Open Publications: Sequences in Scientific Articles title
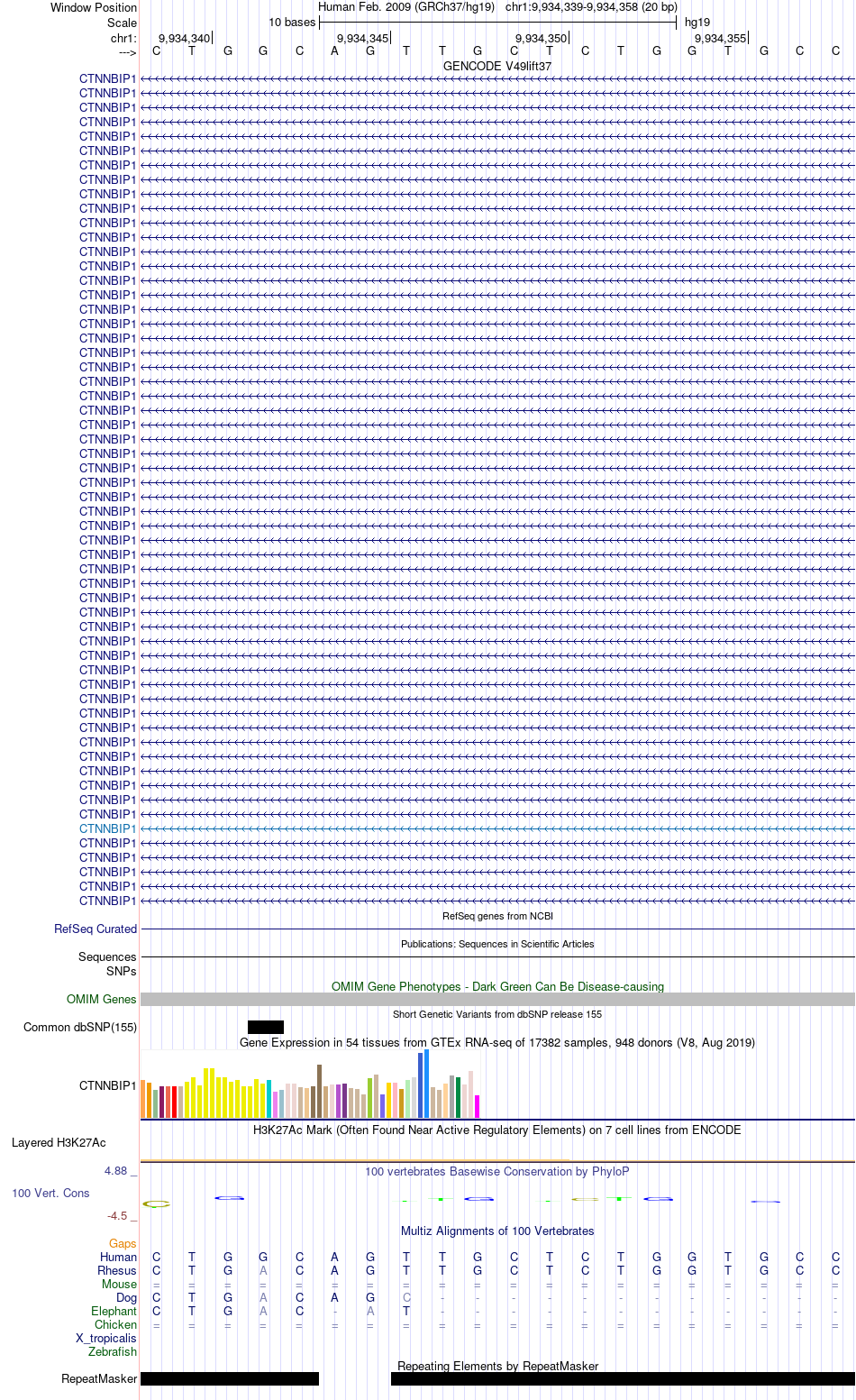Screen dimensions: 856x1400 pyautogui.click(x=497, y=944)
